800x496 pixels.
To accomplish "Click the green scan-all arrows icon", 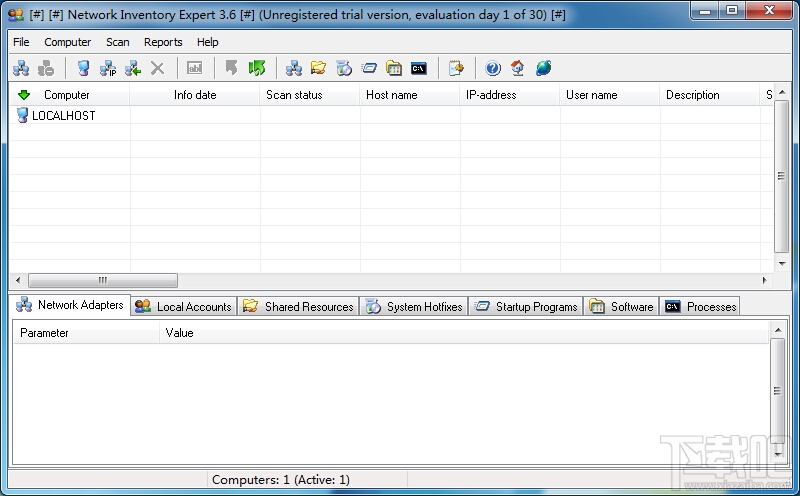I will point(257,68).
